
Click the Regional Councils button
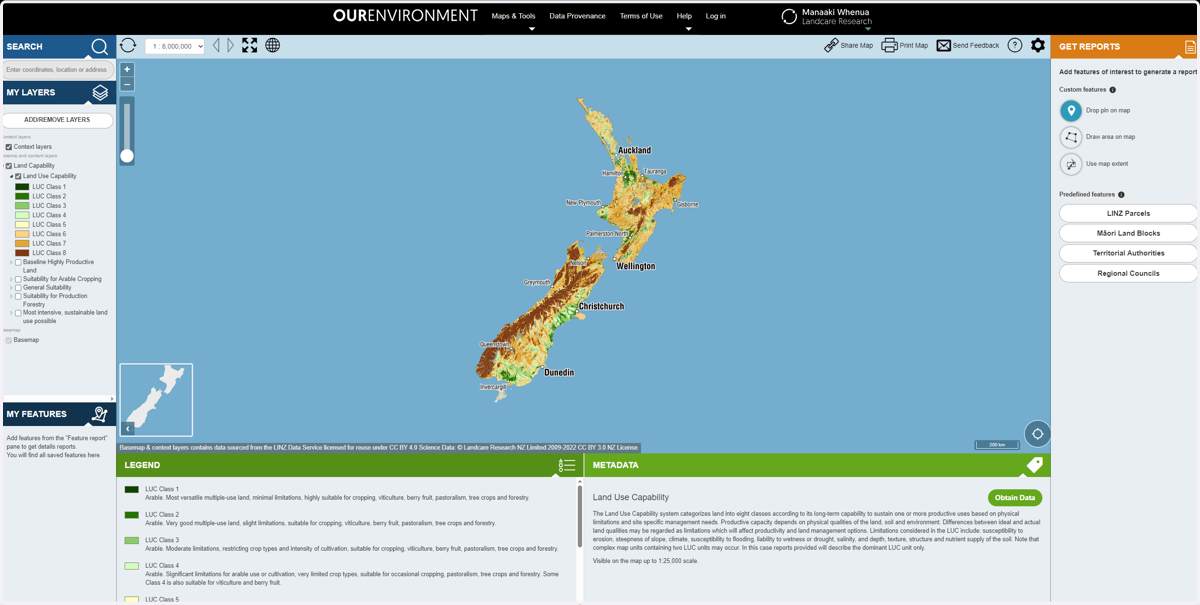point(1128,273)
